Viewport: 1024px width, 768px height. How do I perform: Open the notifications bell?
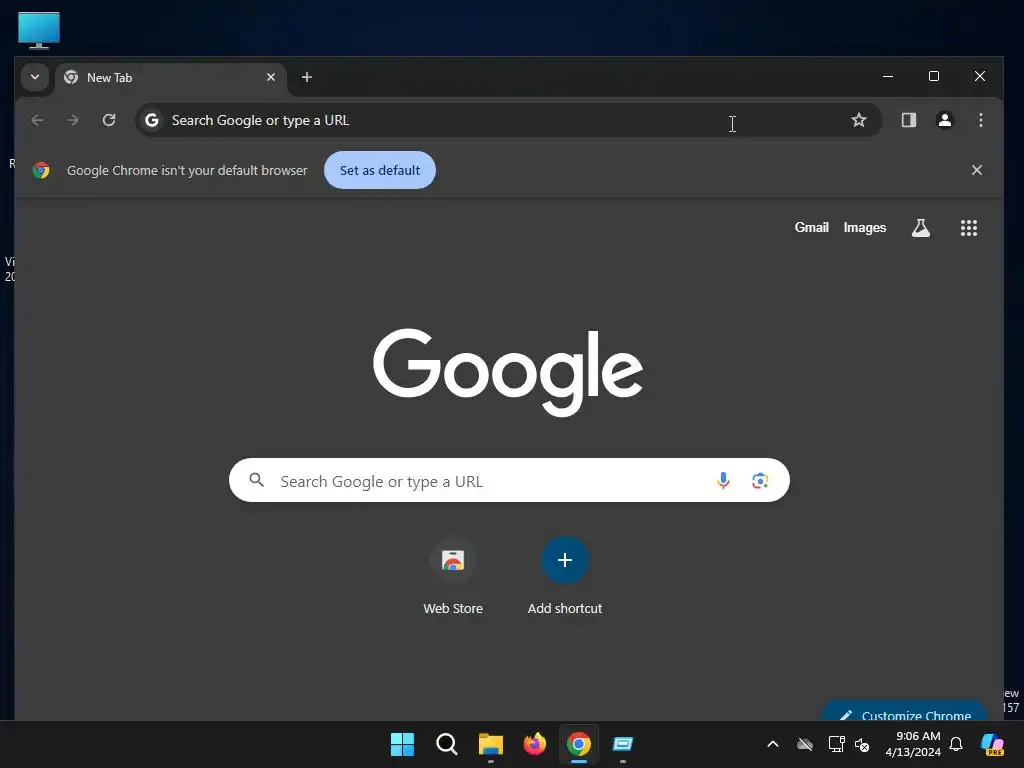(956, 744)
